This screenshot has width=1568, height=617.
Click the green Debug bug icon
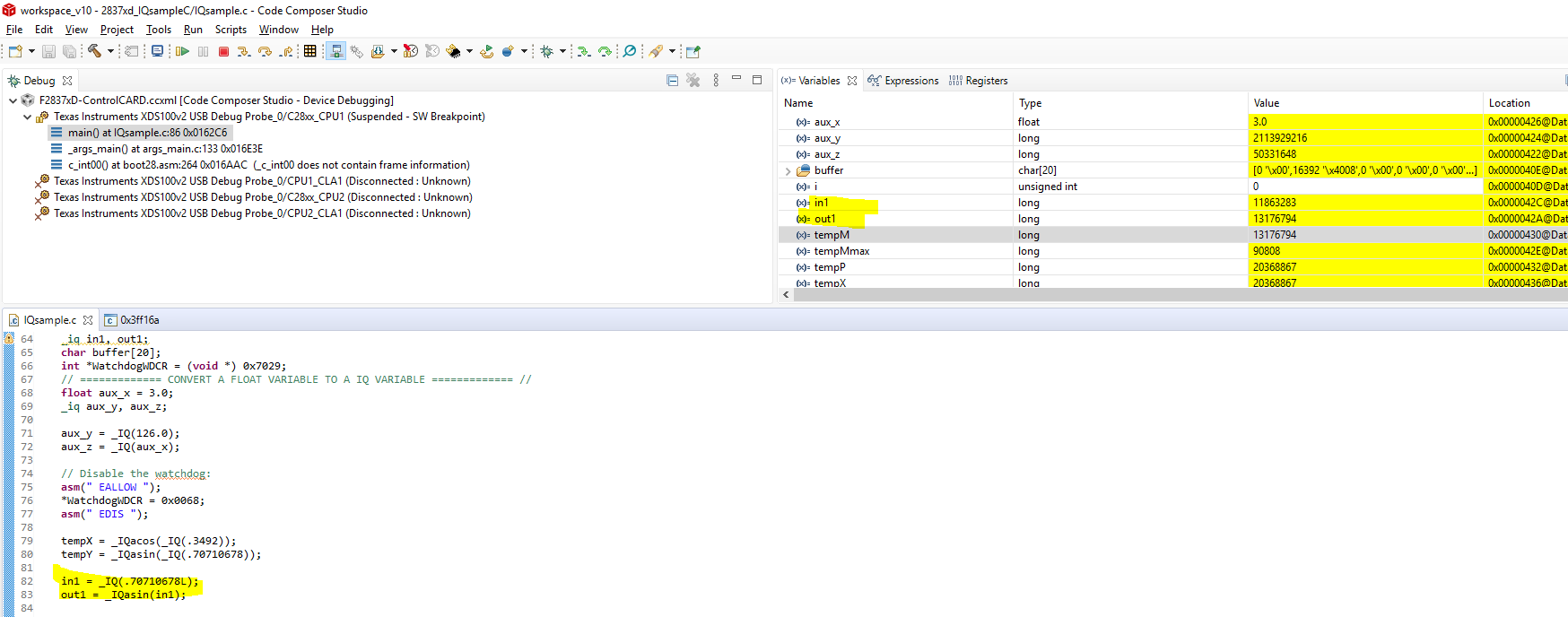click(x=546, y=51)
